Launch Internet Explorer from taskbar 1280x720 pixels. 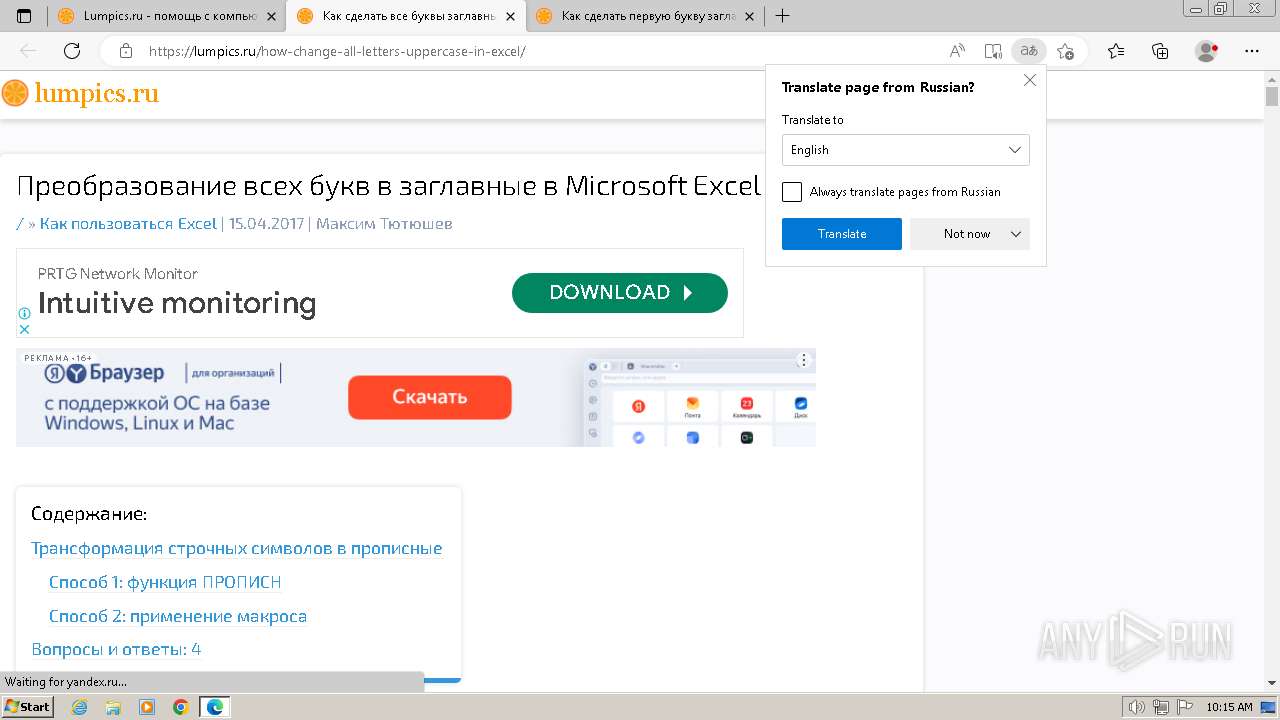79,707
